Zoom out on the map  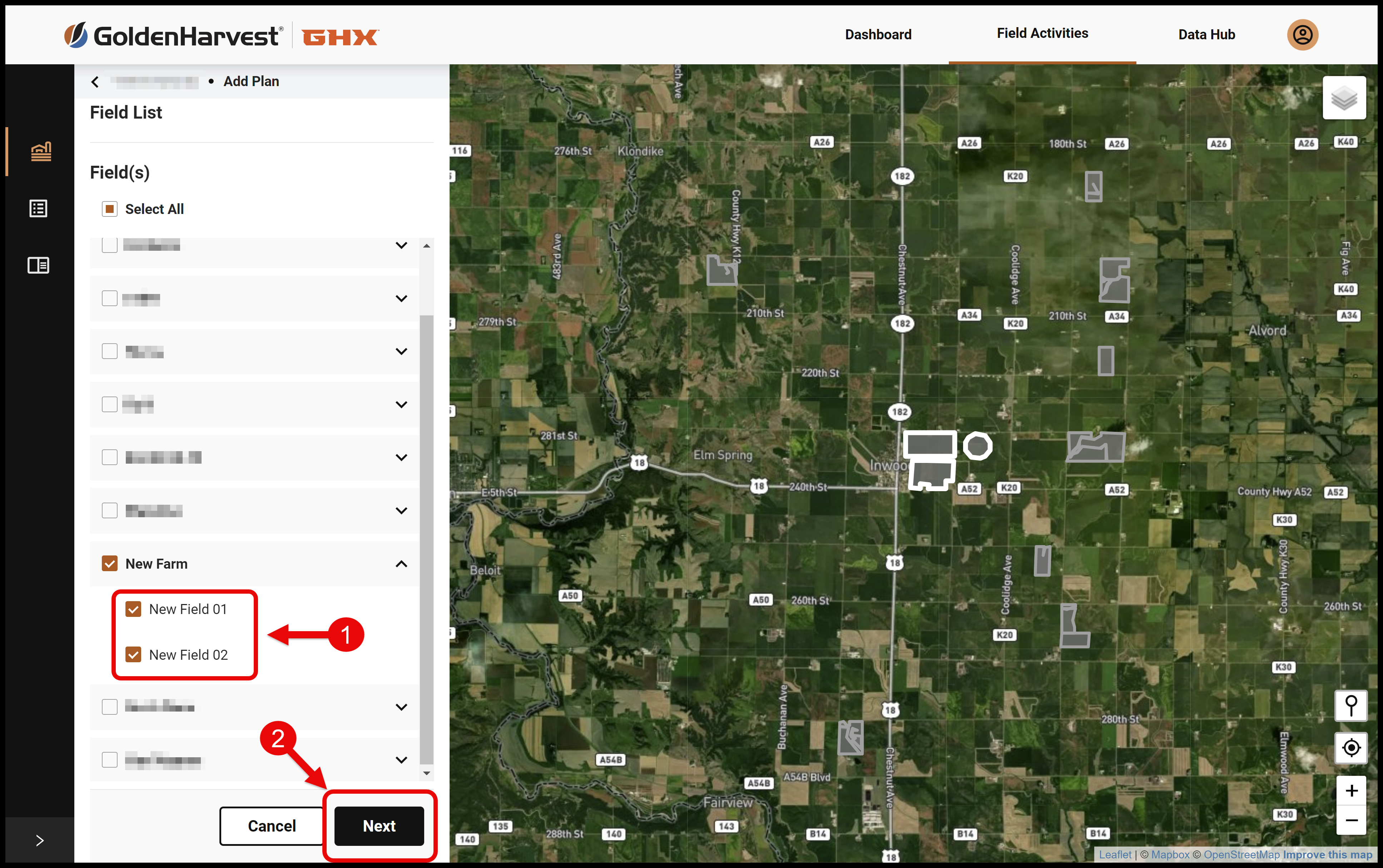pyautogui.click(x=1351, y=820)
